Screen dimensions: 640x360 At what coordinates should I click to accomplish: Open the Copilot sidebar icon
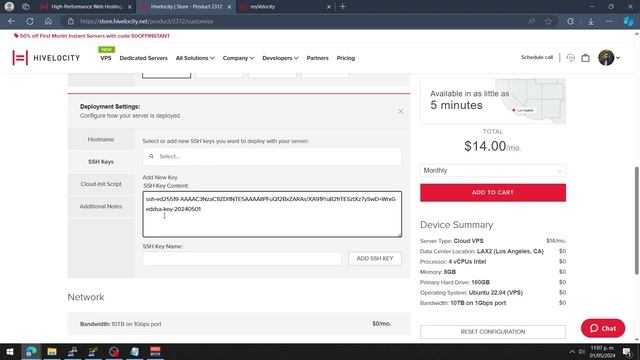coord(629,21)
